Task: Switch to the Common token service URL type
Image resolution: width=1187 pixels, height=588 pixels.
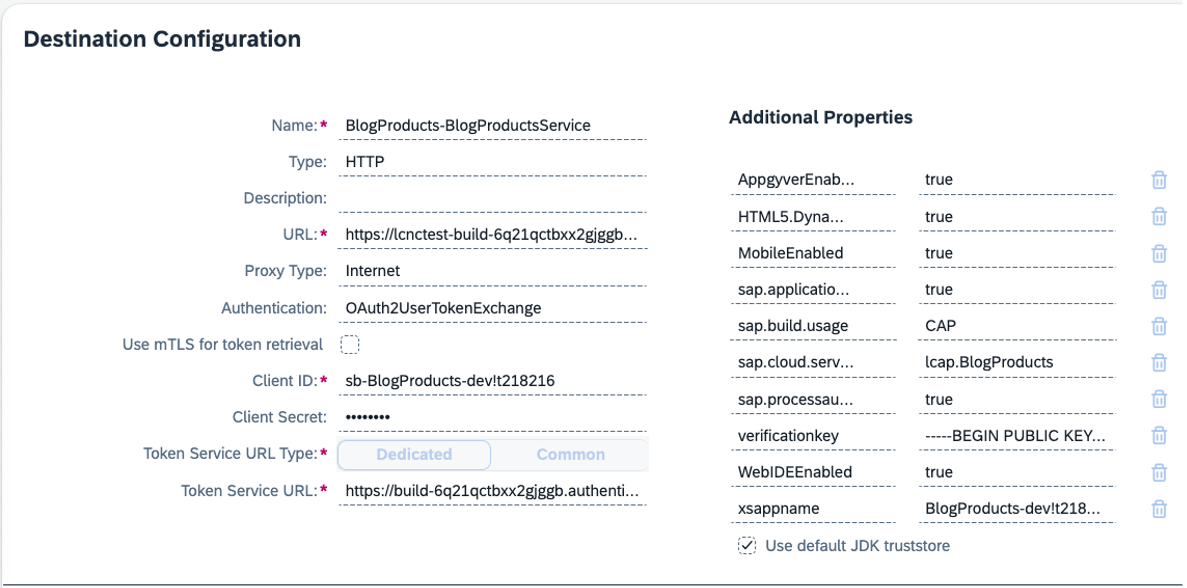Action: pyautogui.click(x=569, y=454)
